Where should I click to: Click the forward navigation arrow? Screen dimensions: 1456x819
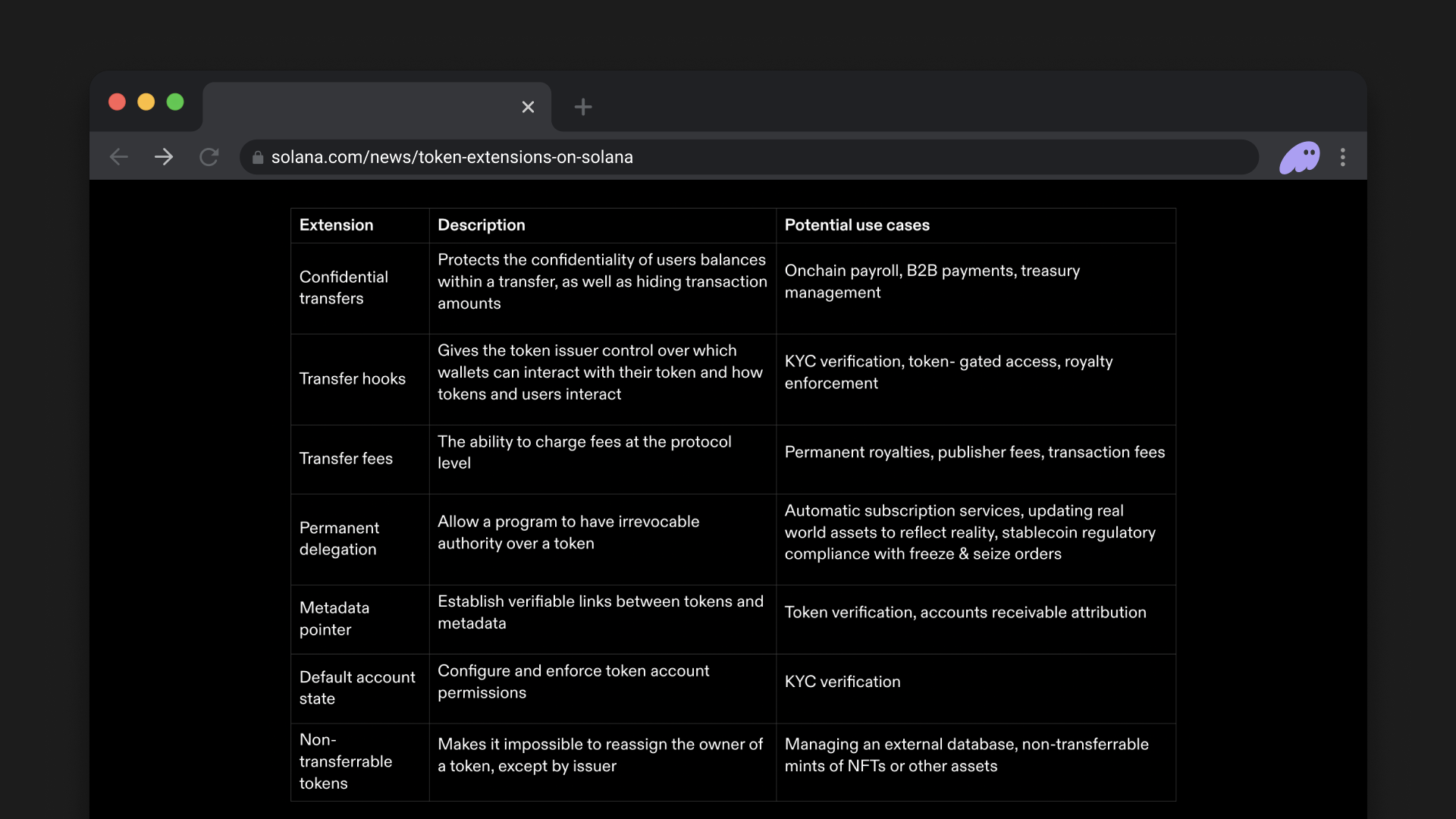click(x=164, y=157)
